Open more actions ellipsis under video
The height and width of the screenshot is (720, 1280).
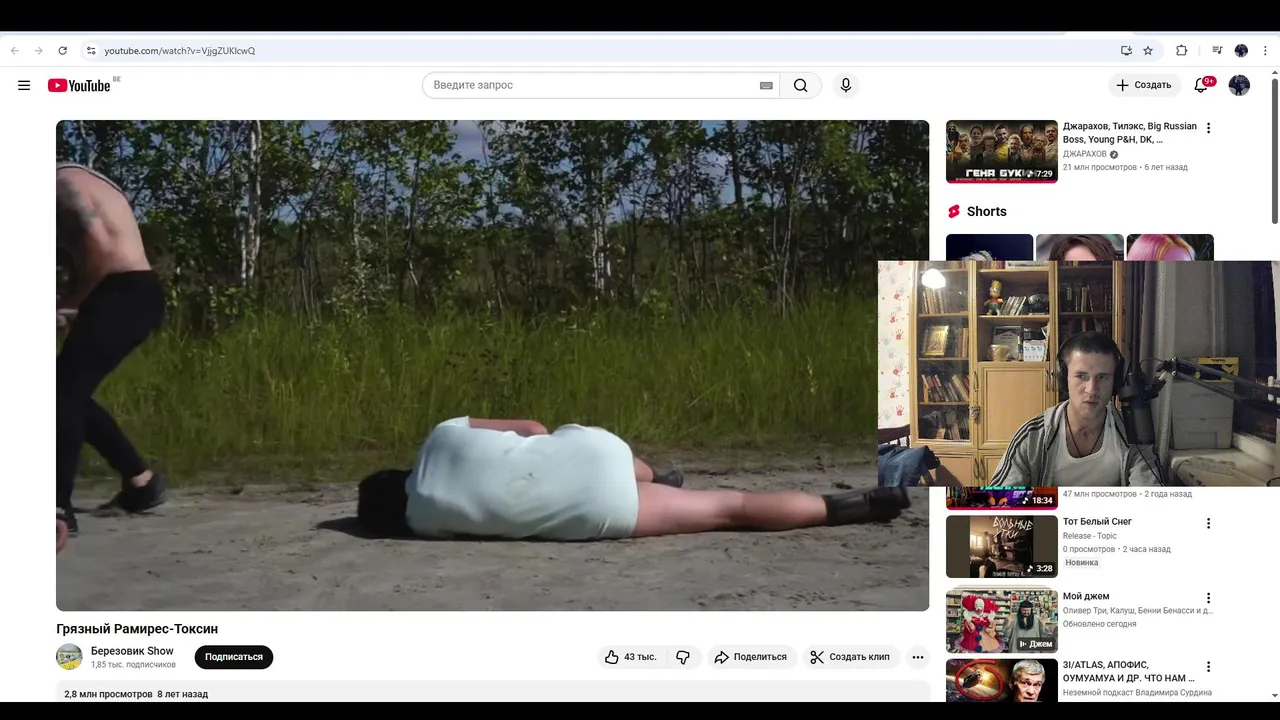click(x=918, y=657)
